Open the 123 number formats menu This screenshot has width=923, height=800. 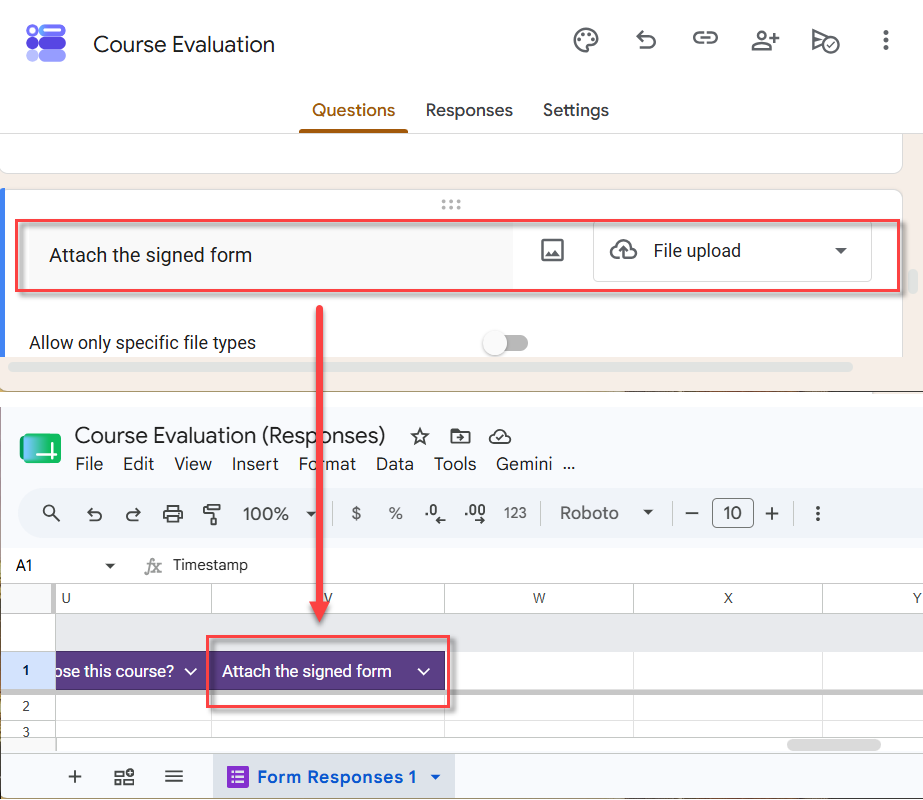point(515,513)
